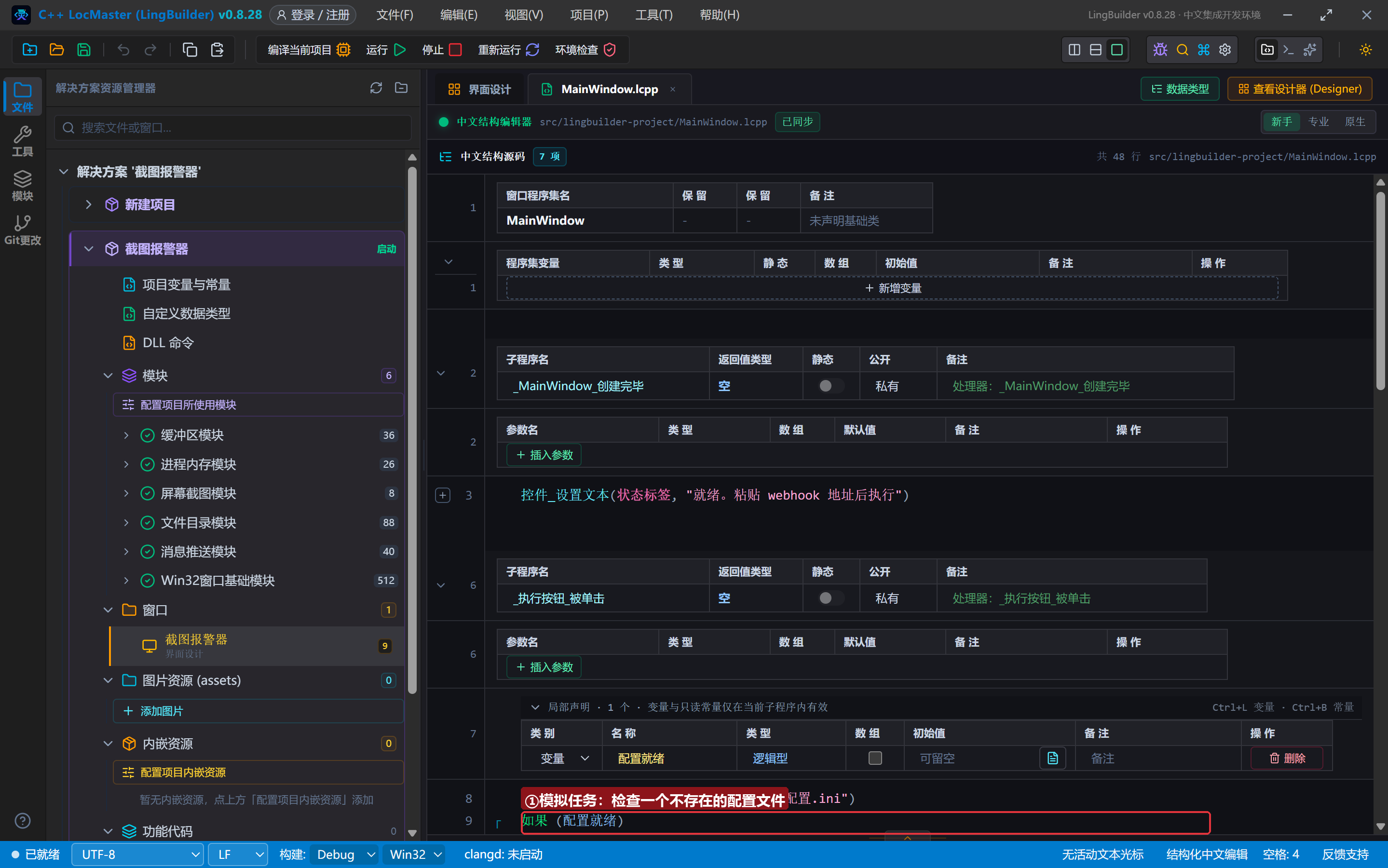Click the AI sparkle wand icon
This screenshot has height=868, width=1388.
coord(1309,50)
